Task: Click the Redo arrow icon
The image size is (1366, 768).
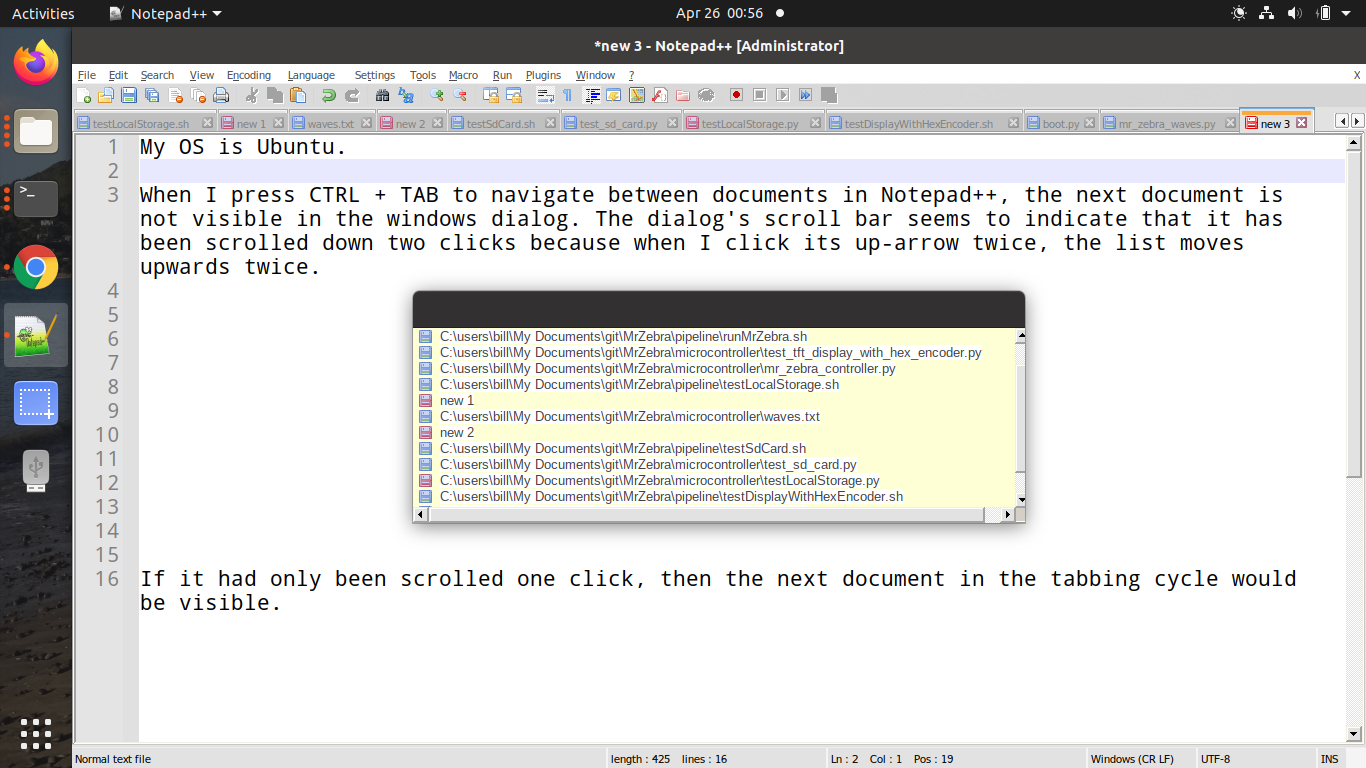Action: click(352, 95)
